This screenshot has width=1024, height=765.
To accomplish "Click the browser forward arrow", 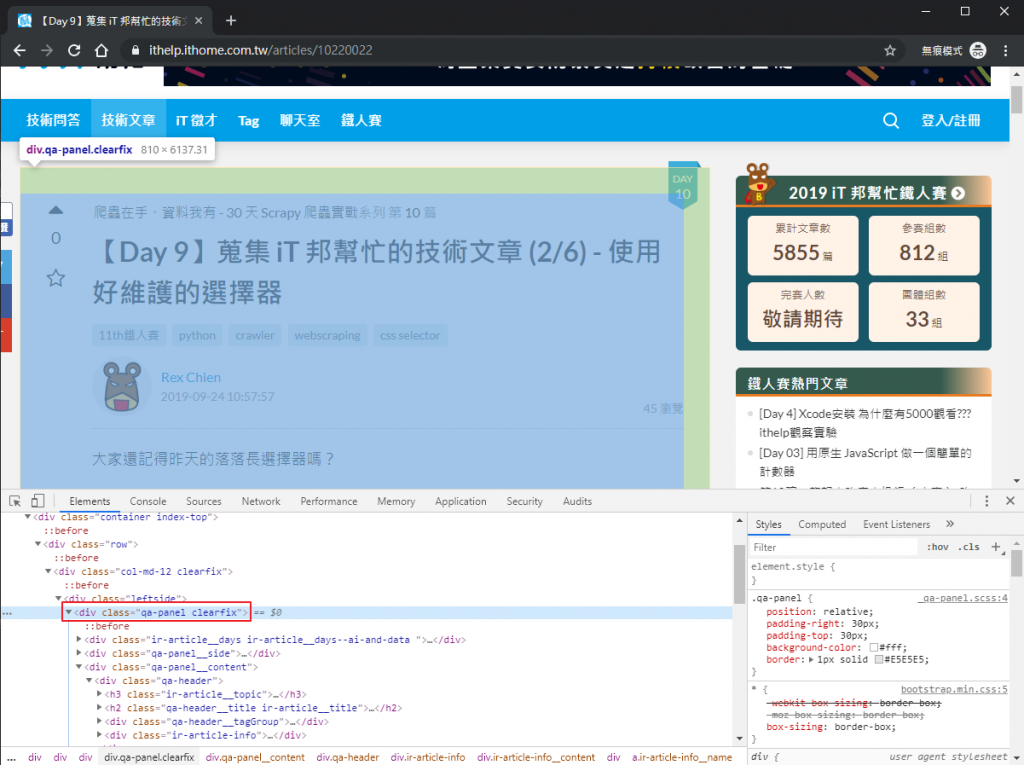I will (x=46, y=50).
